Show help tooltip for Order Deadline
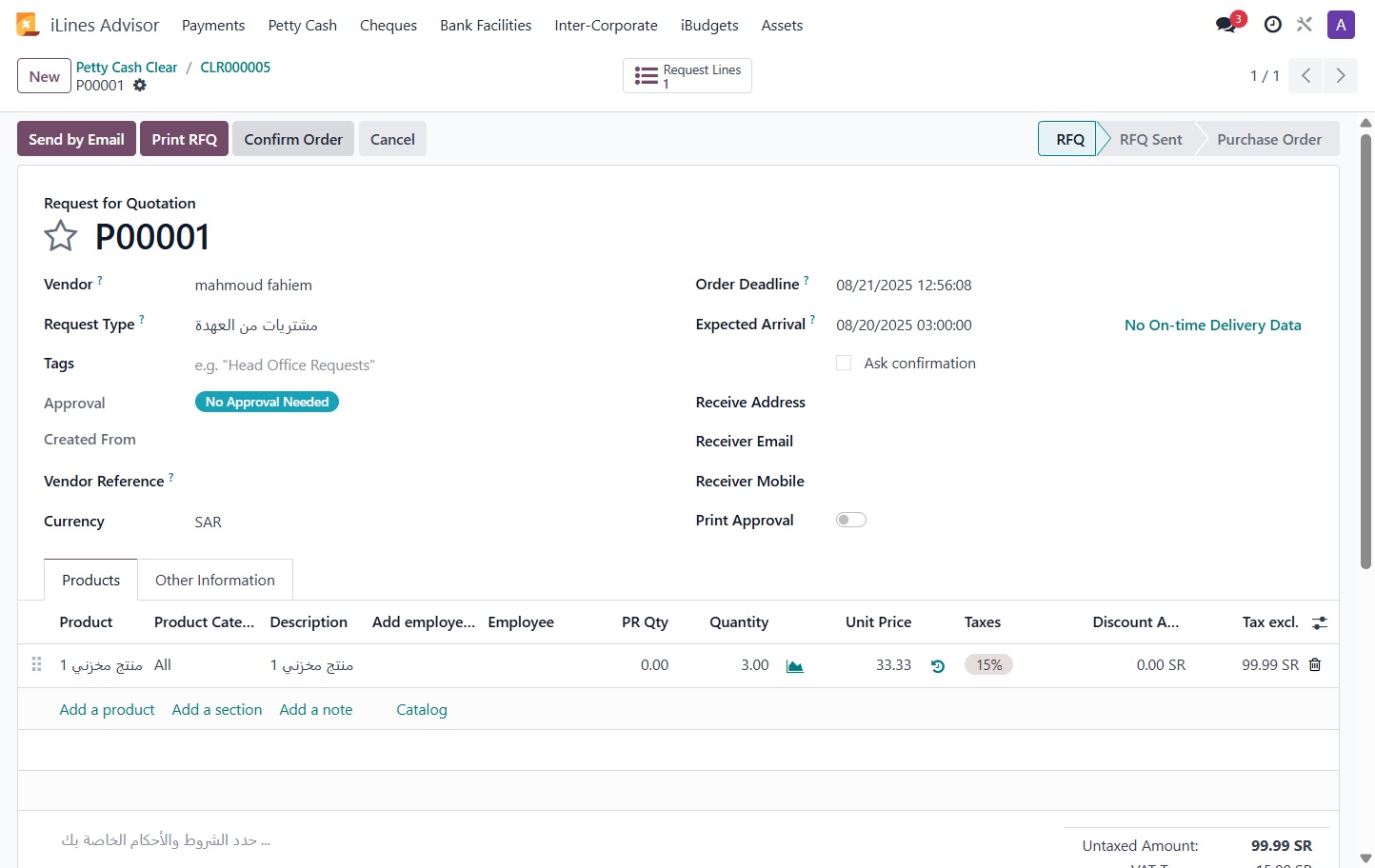 pyautogui.click(x=807, y=280)
